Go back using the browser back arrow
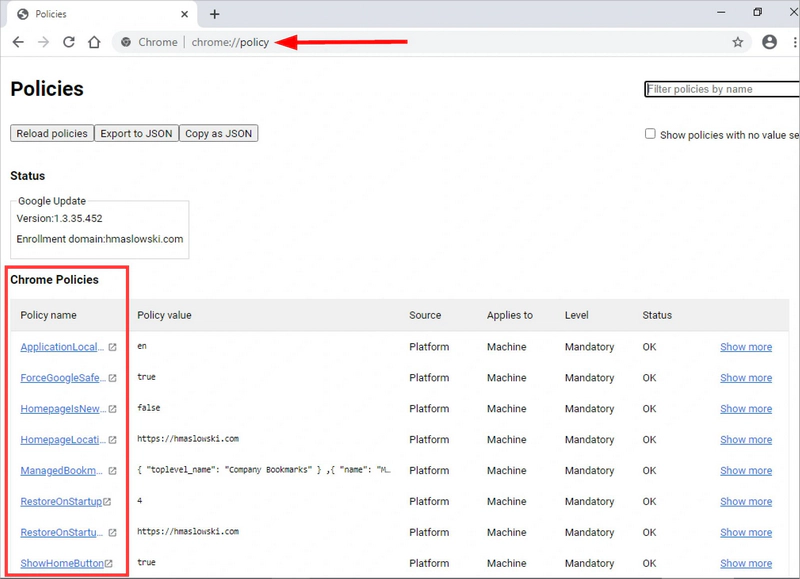The height and width of the screenshot is (579, 800). pyautogui.click(x=18, y=42)
